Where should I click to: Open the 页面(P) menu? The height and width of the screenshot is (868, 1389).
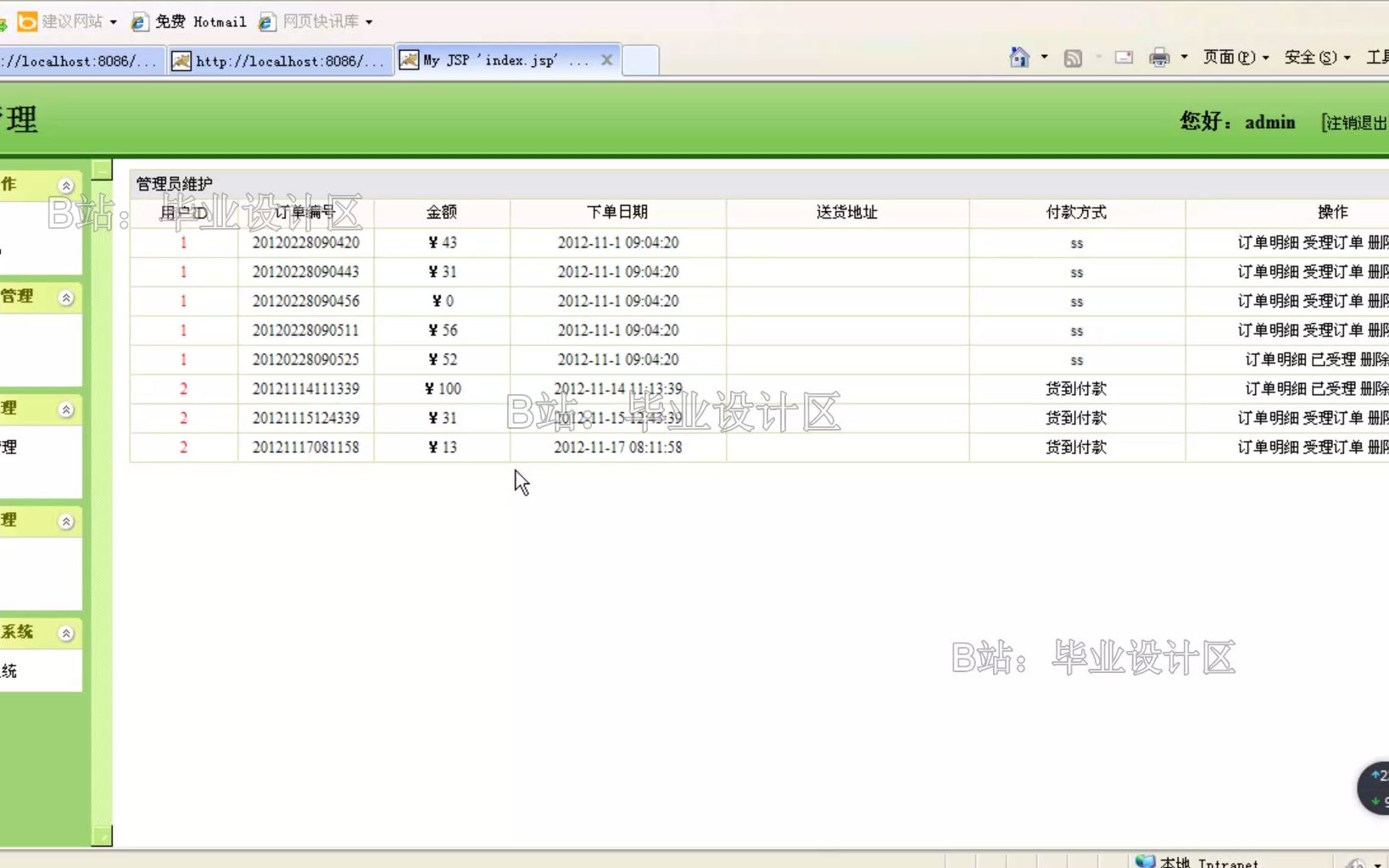[1236, 58]
